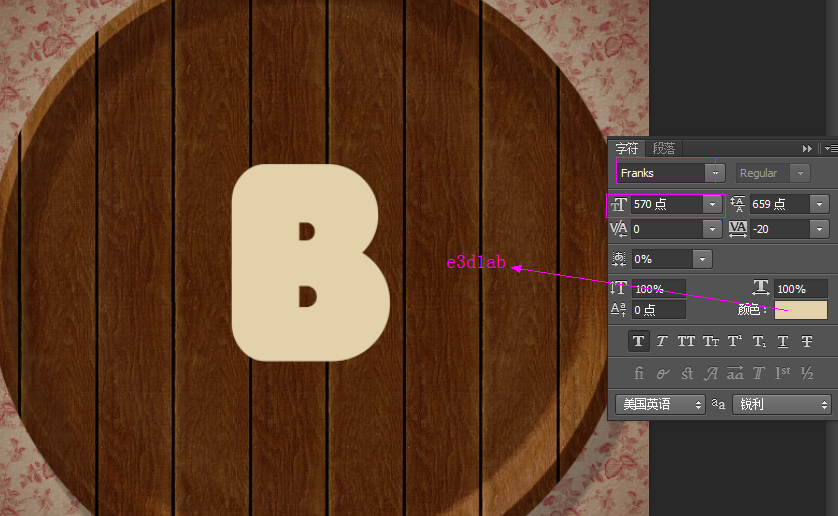838x516 pixels.
Task: Expand the 570 点 font size dropdown
Action: coord(712,204)
